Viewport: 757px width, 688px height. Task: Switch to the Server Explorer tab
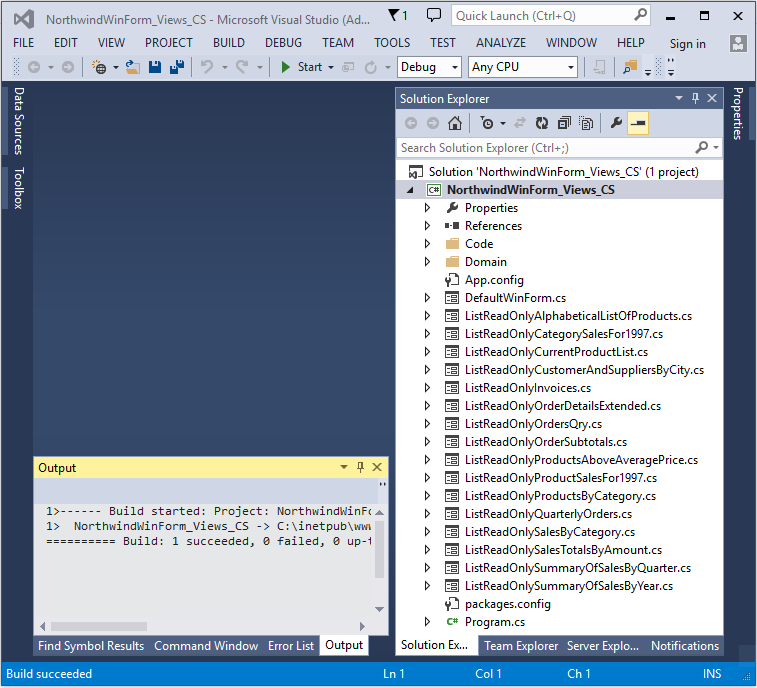[x=603, y=646]
